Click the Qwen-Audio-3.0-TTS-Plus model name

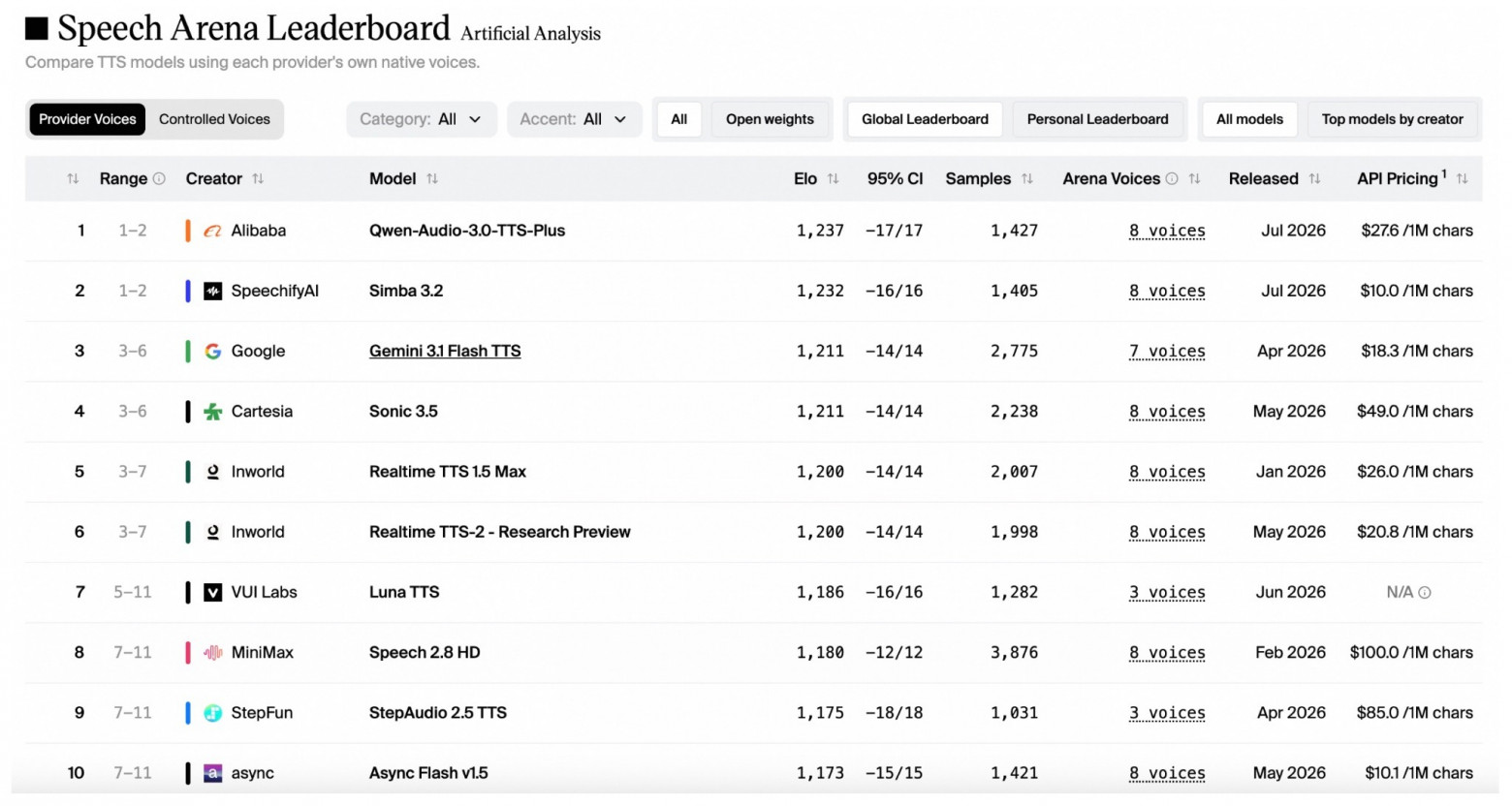(x=467, y=231)
